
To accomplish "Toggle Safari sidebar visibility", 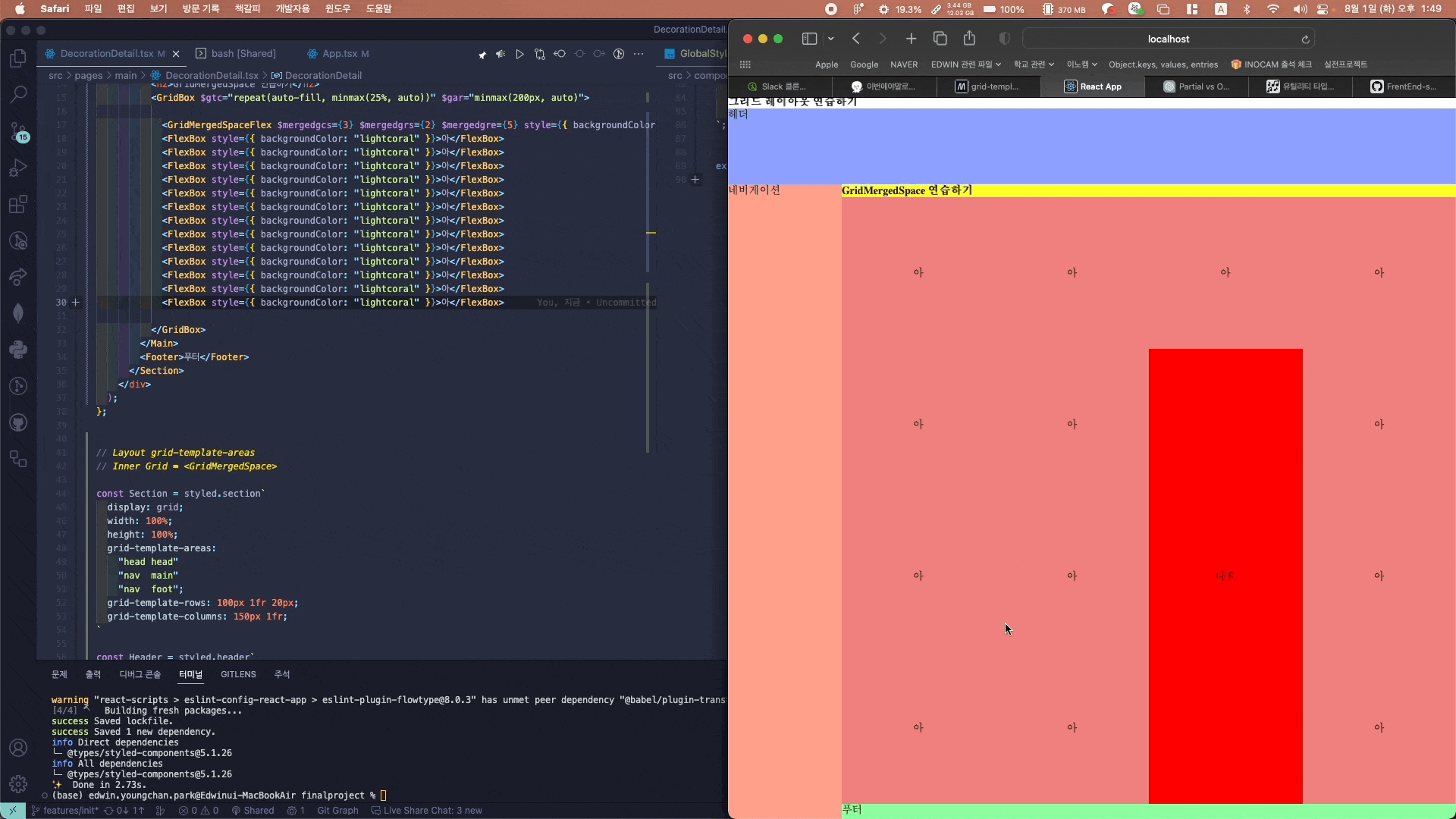I will [x=810, y=39].
